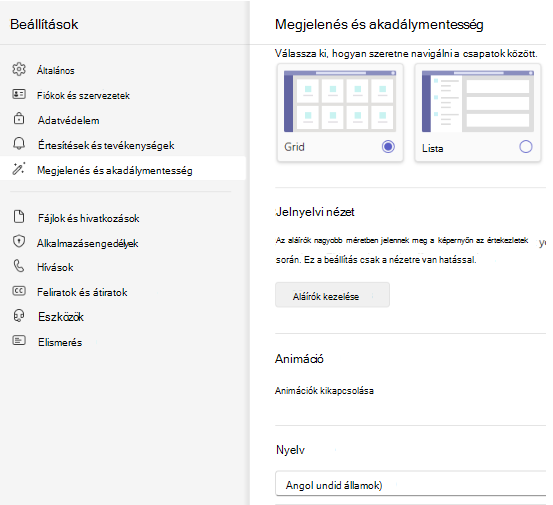The width and height of the screenshot is (553, 505).
Task: Click the CC icon for Feliratok és átiratok
Action: pyautogui.click(x=19, y=291)
